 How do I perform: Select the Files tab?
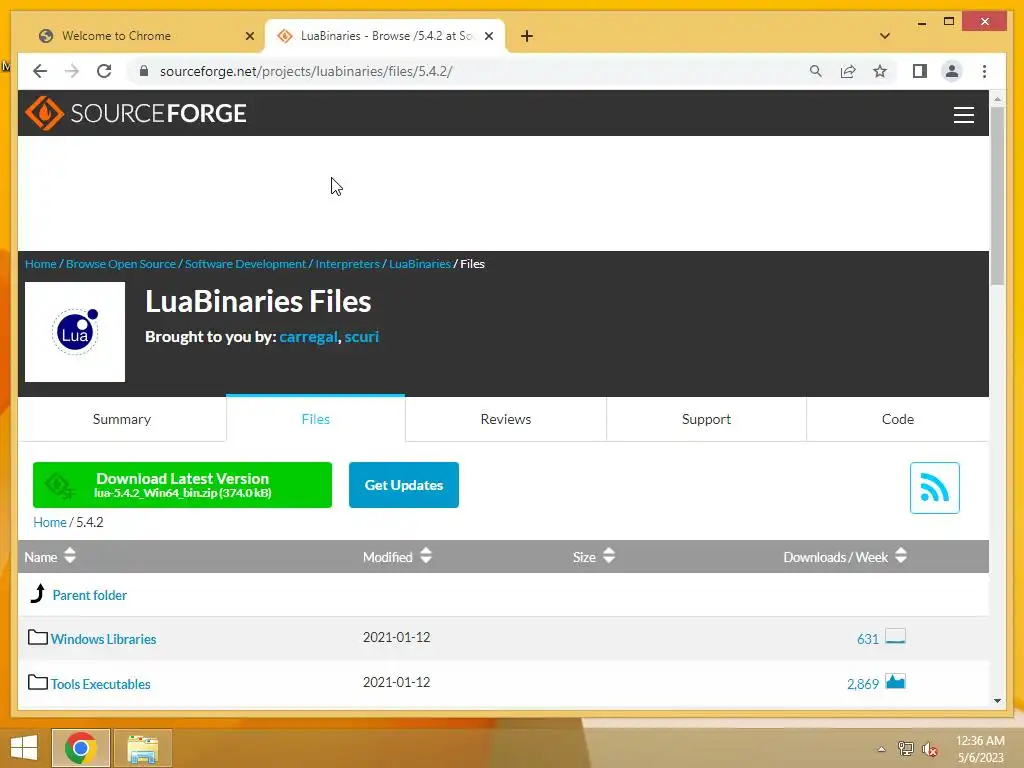315,419
